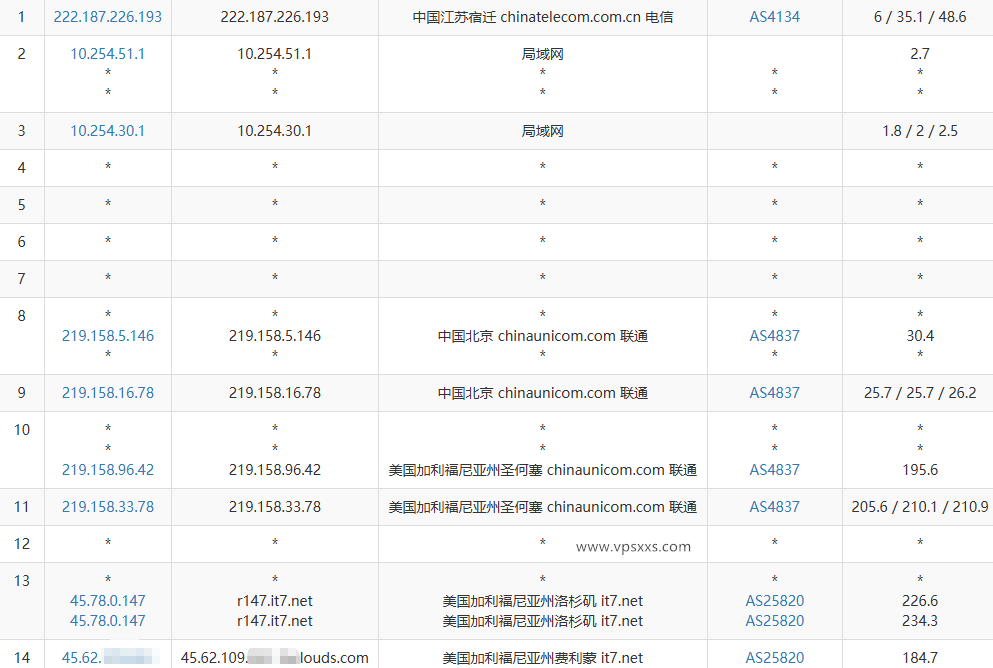Open the AS4134 link

[x=775, y=17]
